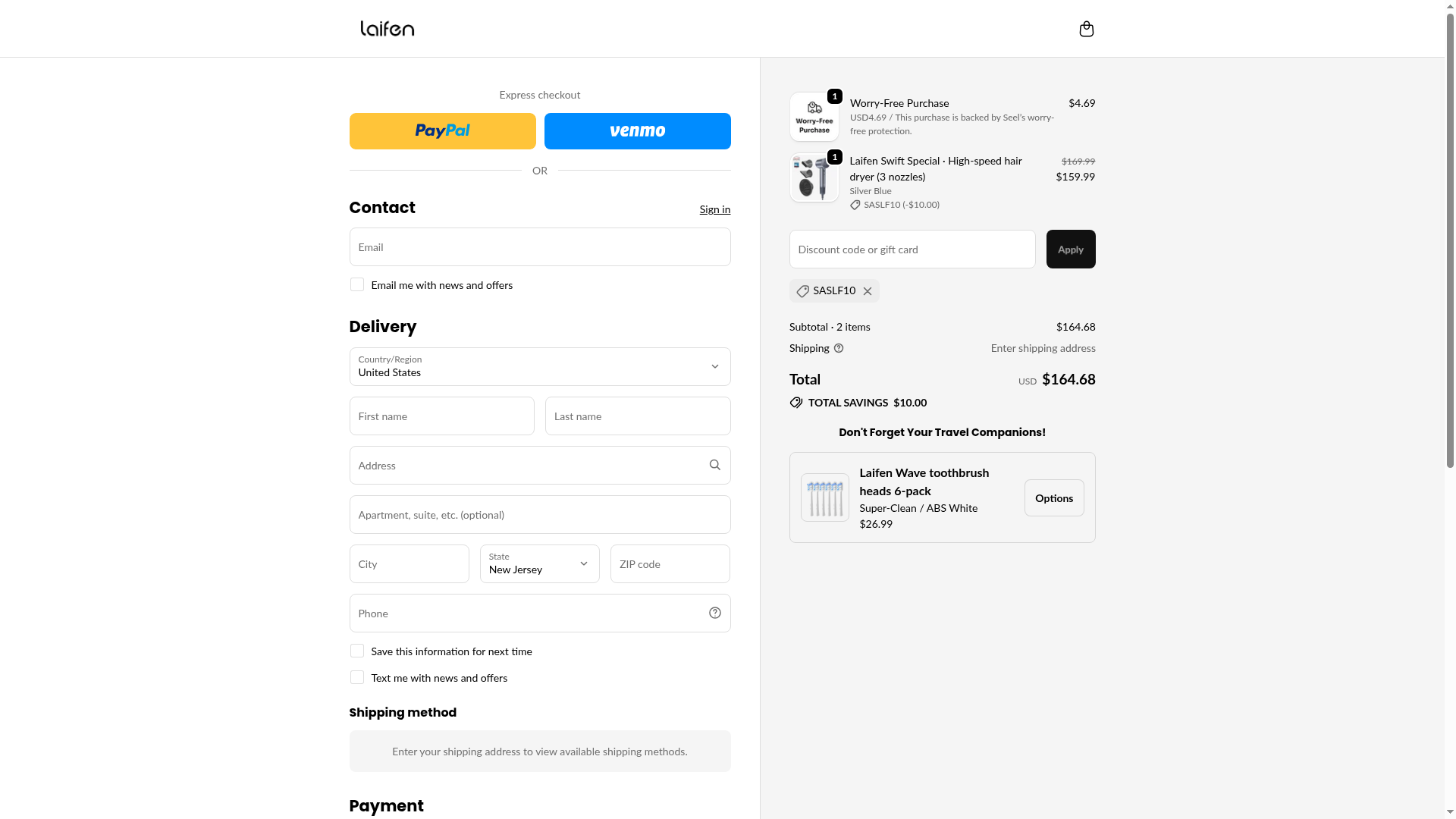Enable Email me with news and offers
The height and width of the screenshot is (819, 1456).
pos(357,284)
